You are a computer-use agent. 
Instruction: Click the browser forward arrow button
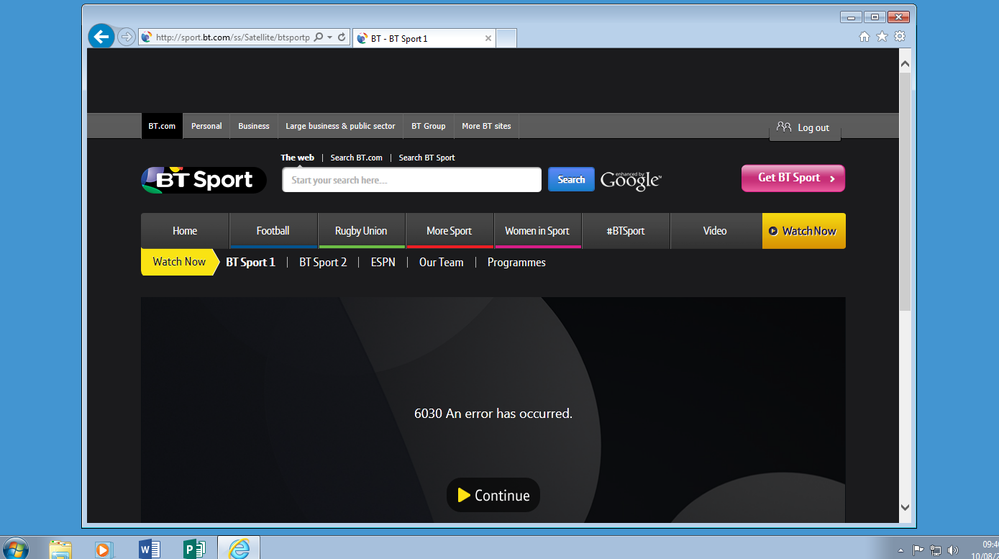pyautogui.click(x=126, y=37)
